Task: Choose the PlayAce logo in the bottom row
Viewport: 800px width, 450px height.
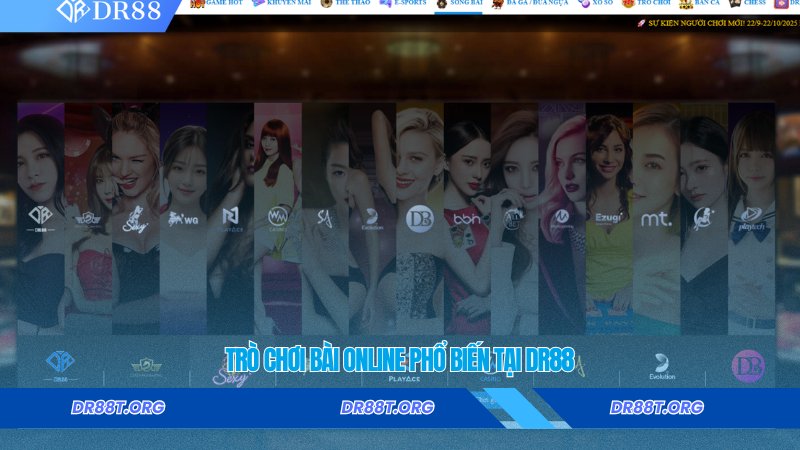Action: pyautogui.click(x=404, y=379)
